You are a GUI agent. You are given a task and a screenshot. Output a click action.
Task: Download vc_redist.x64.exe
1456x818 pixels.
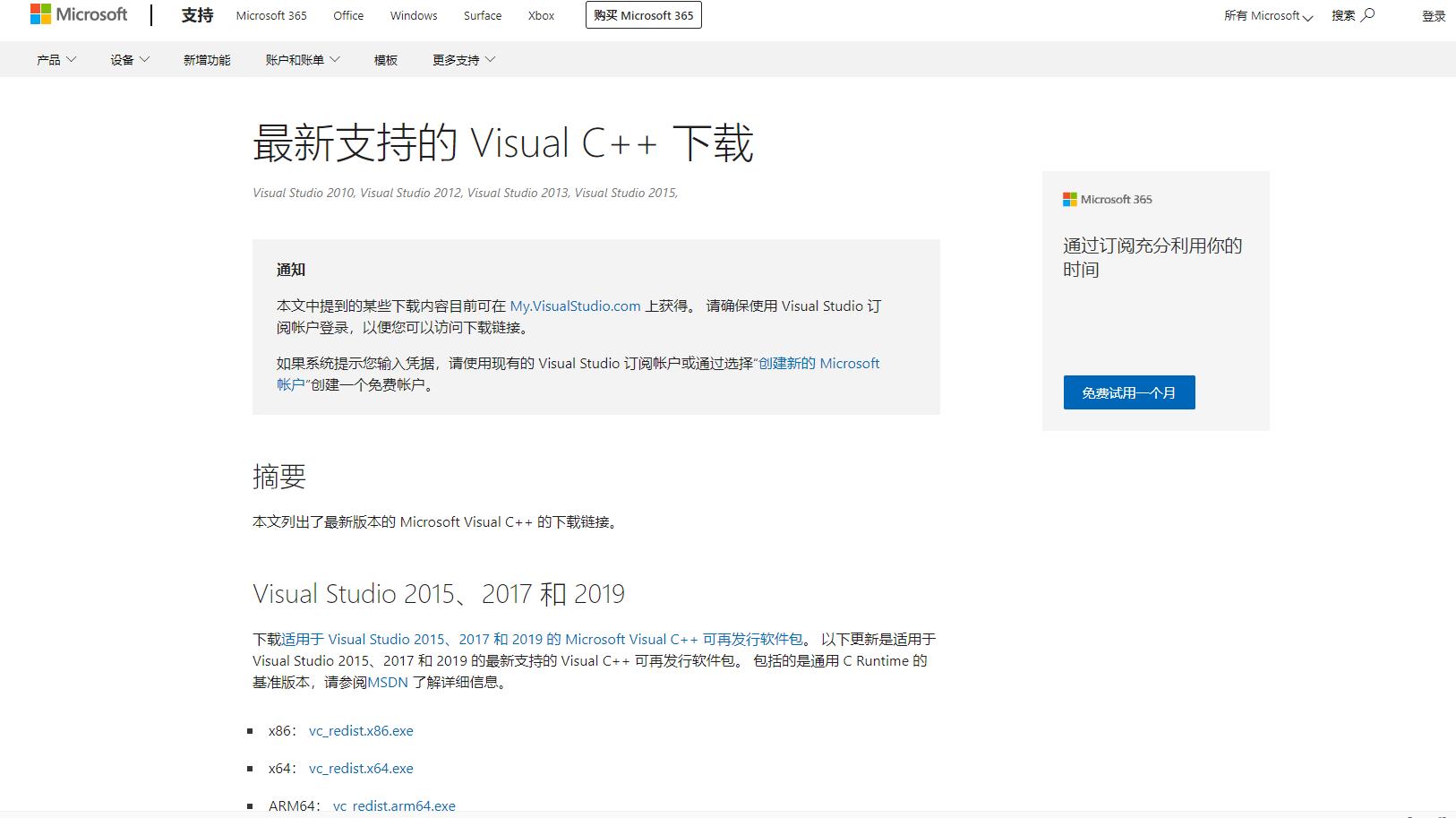(361, 769)
